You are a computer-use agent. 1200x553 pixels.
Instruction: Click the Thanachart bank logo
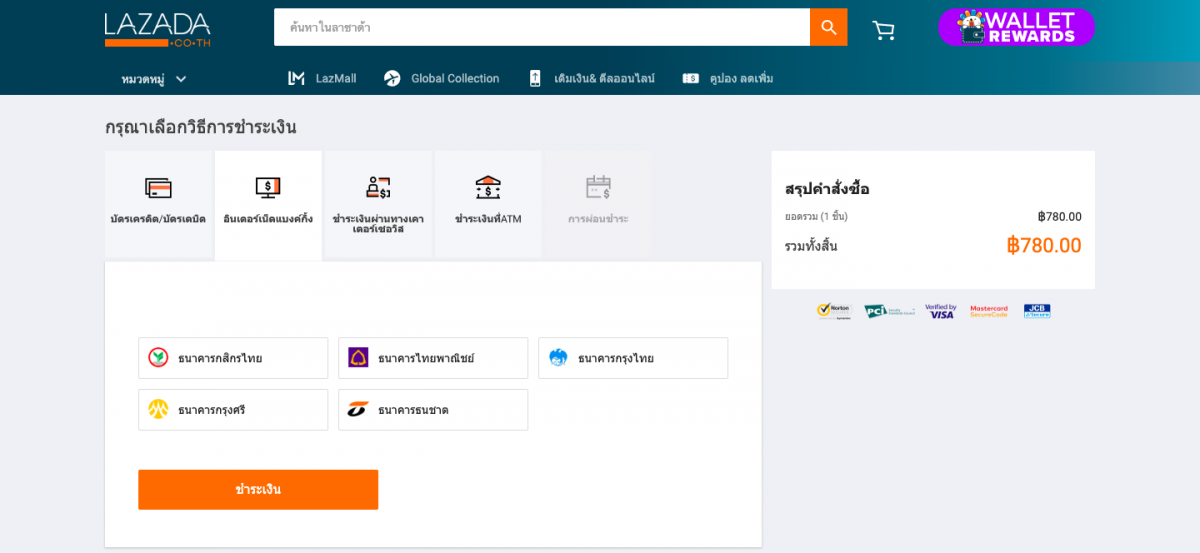tap(358, 409)
